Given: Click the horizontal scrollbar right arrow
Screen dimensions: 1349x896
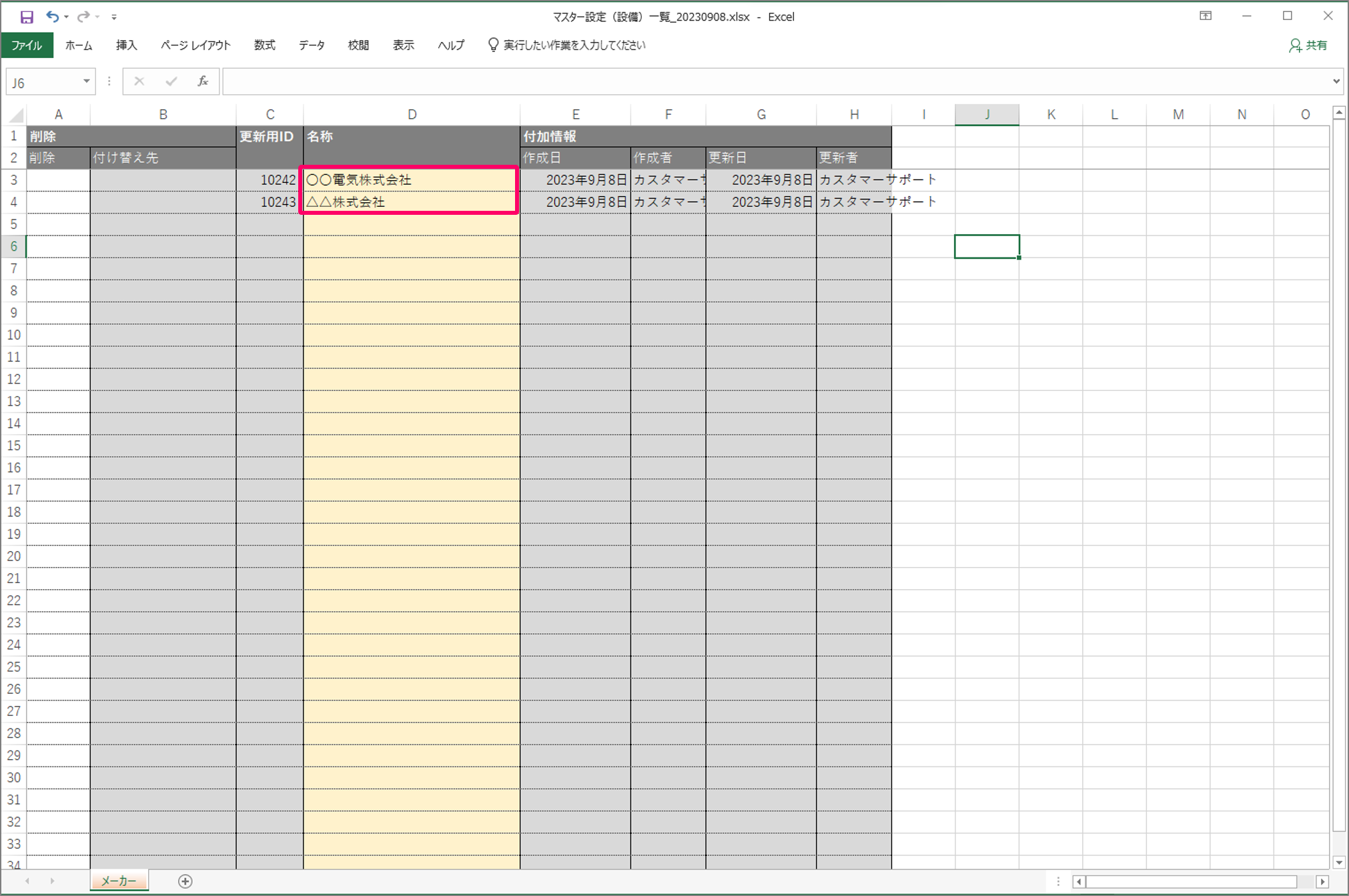Looking at the screenshot, I should click(x=1322, y=882).
